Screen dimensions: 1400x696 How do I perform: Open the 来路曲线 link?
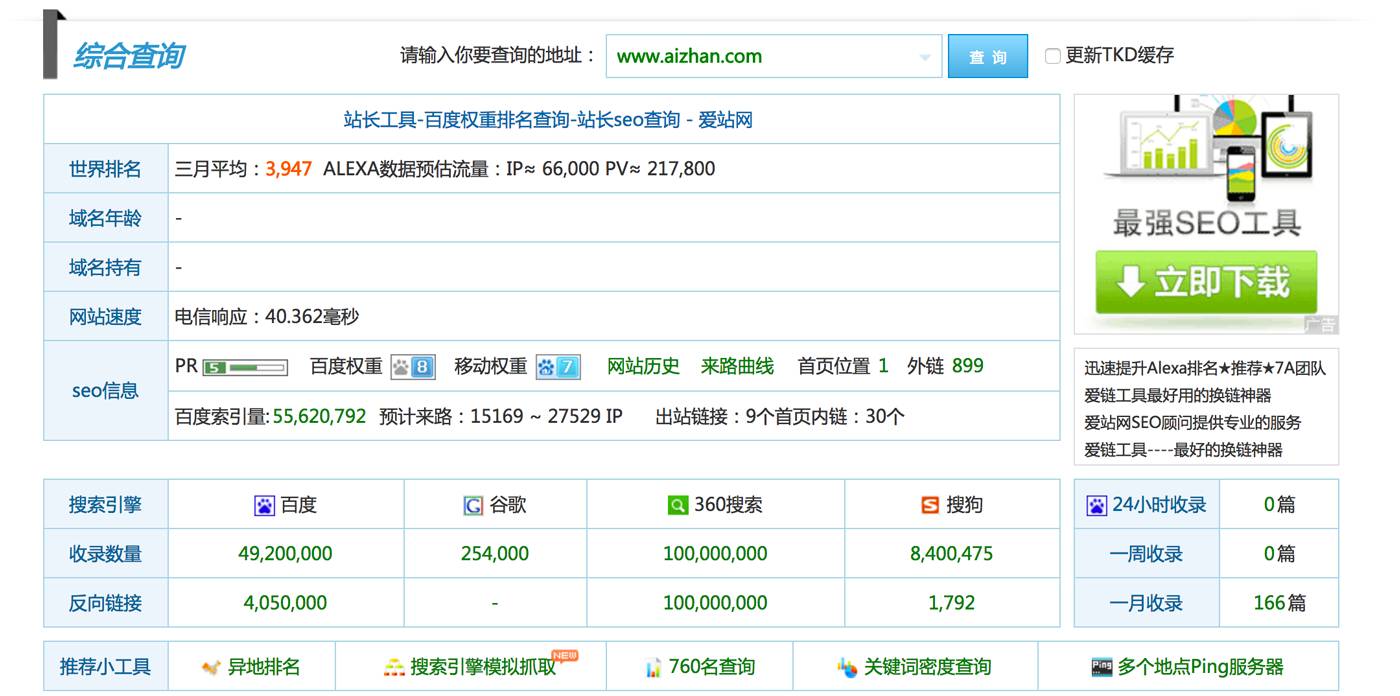pos(737,366)
